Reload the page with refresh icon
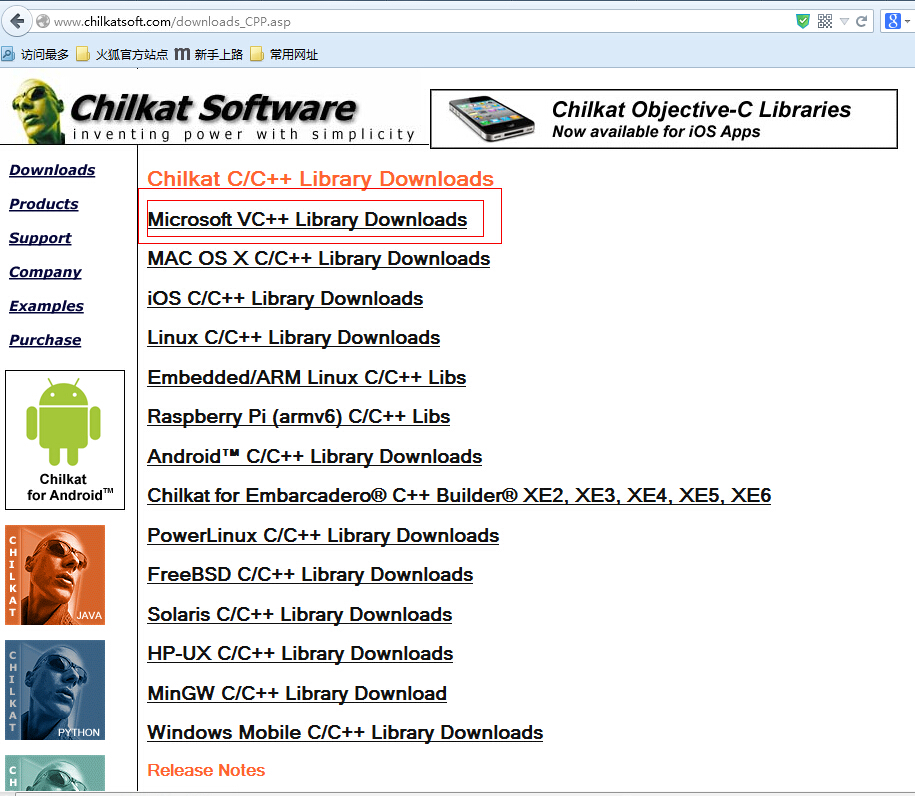Screen dimensions: 915x796 coord(861,22)
